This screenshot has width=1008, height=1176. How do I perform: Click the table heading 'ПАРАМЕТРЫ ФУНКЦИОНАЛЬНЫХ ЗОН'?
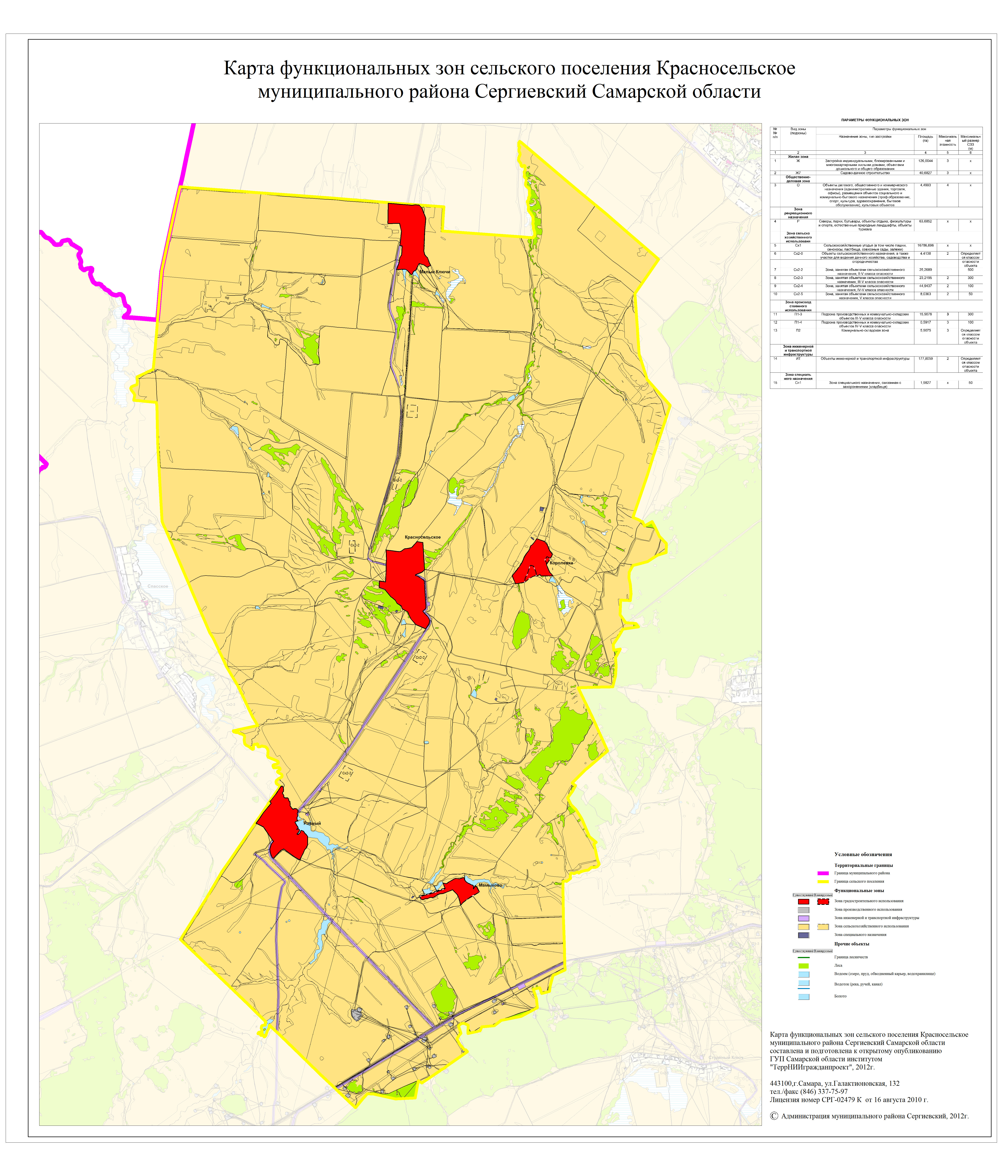click(x=875, y=120)
